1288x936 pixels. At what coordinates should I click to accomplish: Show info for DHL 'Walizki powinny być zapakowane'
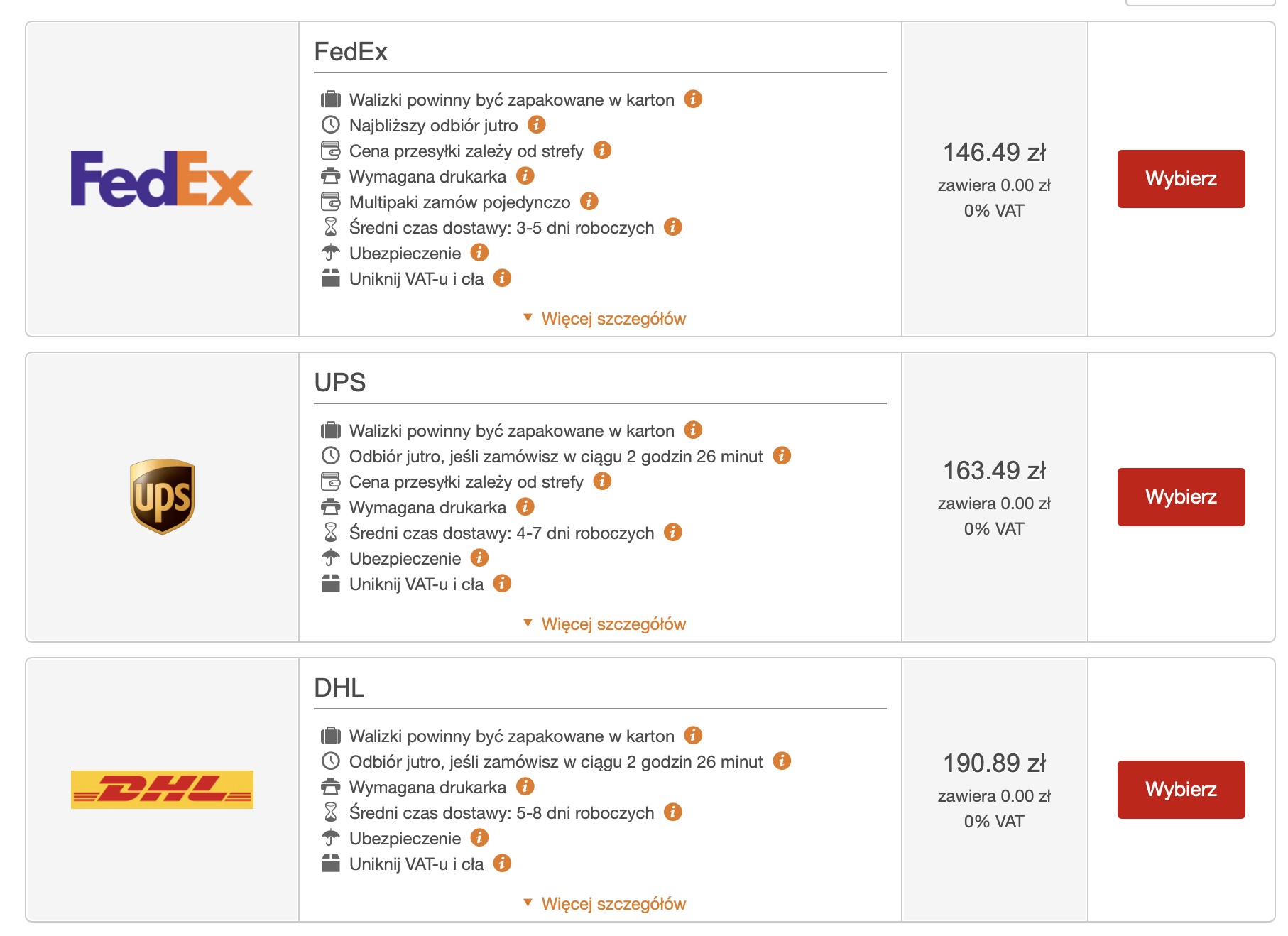click(x=694, y=736)
